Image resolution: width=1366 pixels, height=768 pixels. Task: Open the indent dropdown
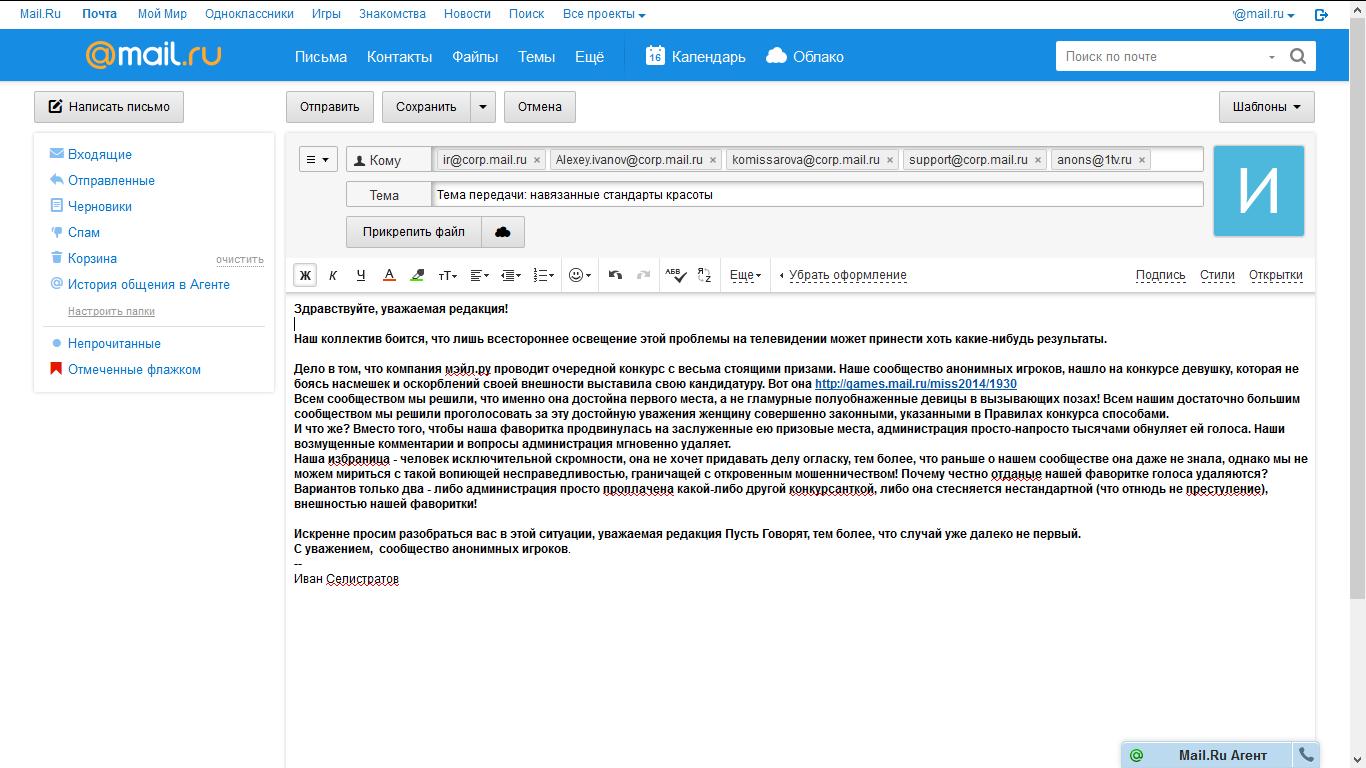(x=511, y=275)
